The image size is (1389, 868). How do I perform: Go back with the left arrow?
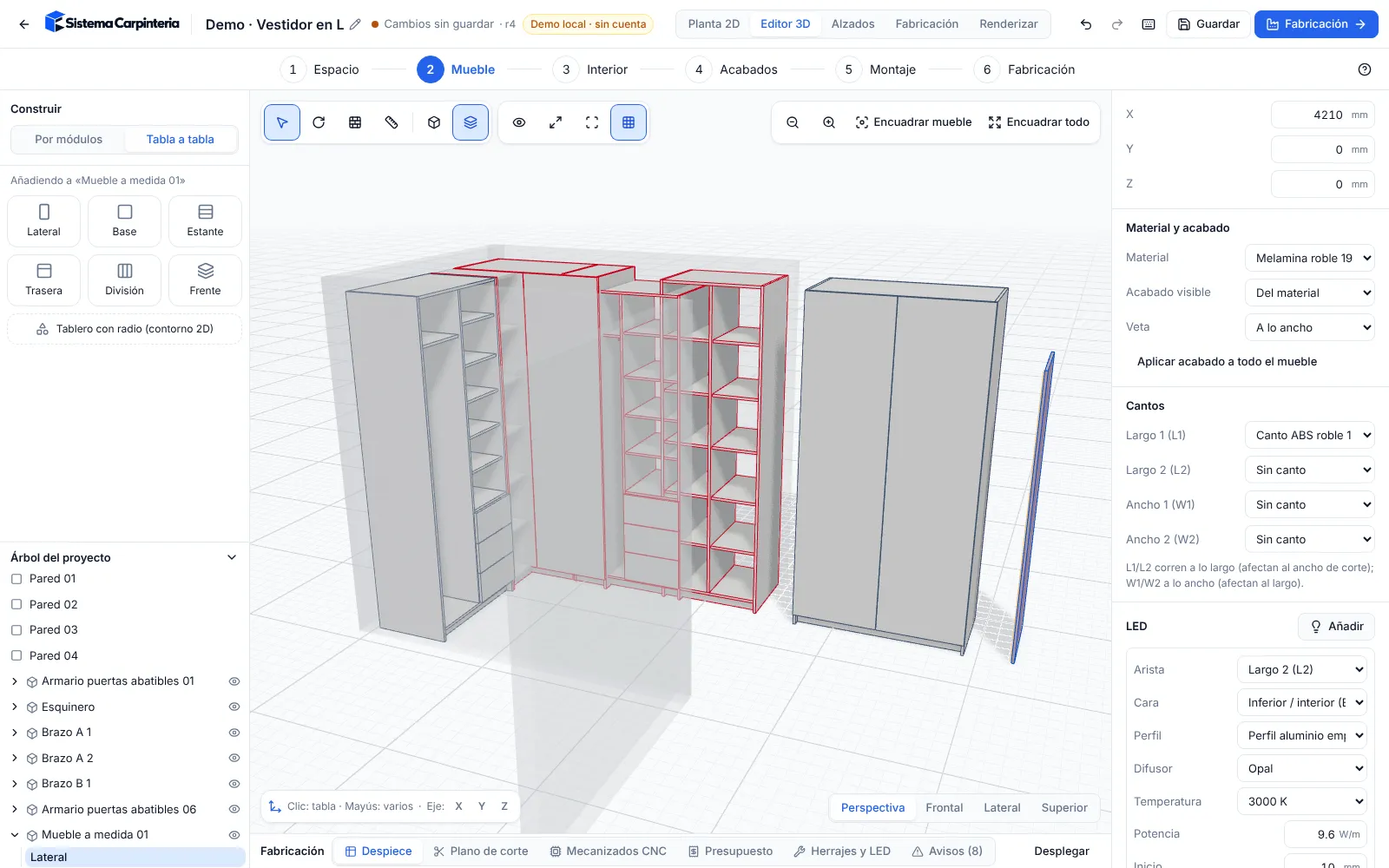pos(24,24)
